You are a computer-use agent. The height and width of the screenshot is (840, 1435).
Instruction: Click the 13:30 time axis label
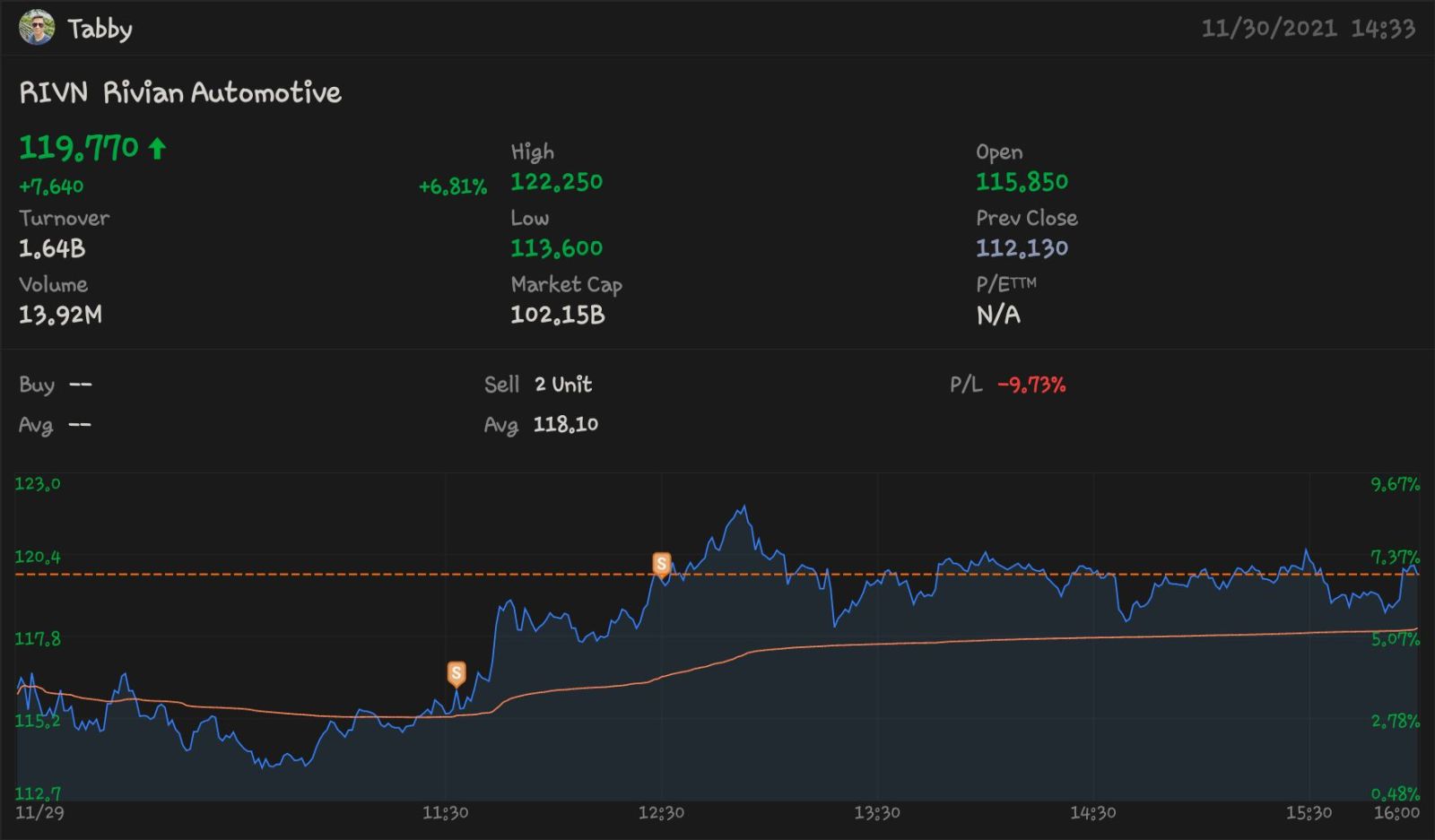(x=877, y=813)
